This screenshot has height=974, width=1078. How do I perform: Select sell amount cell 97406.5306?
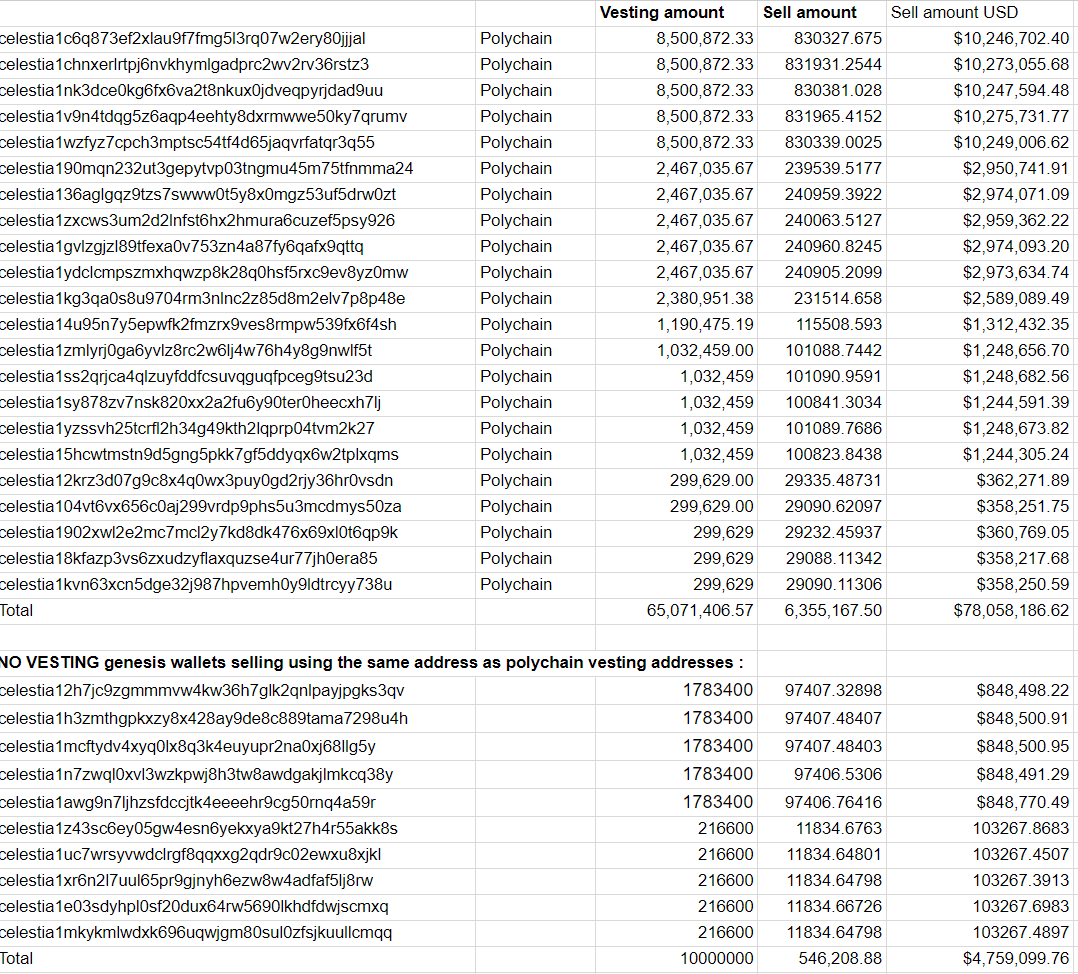pyautogui.click(x=837, y=775)
